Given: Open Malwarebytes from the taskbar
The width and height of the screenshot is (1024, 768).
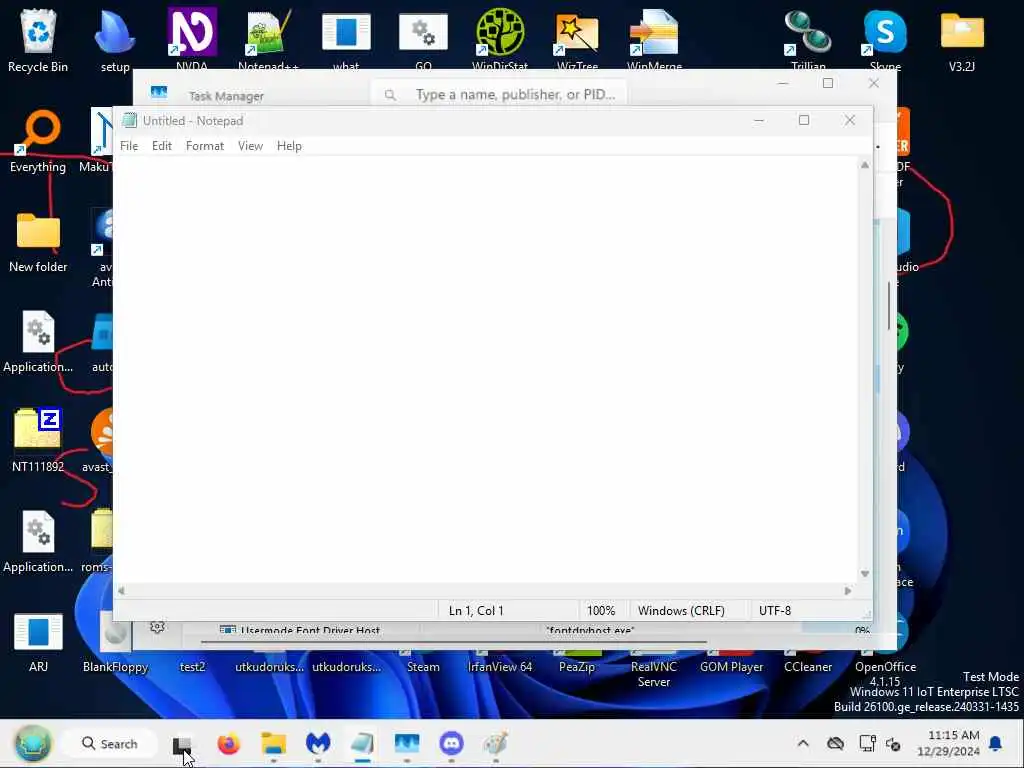Looking at the screenshot, I should pos(318,744).
